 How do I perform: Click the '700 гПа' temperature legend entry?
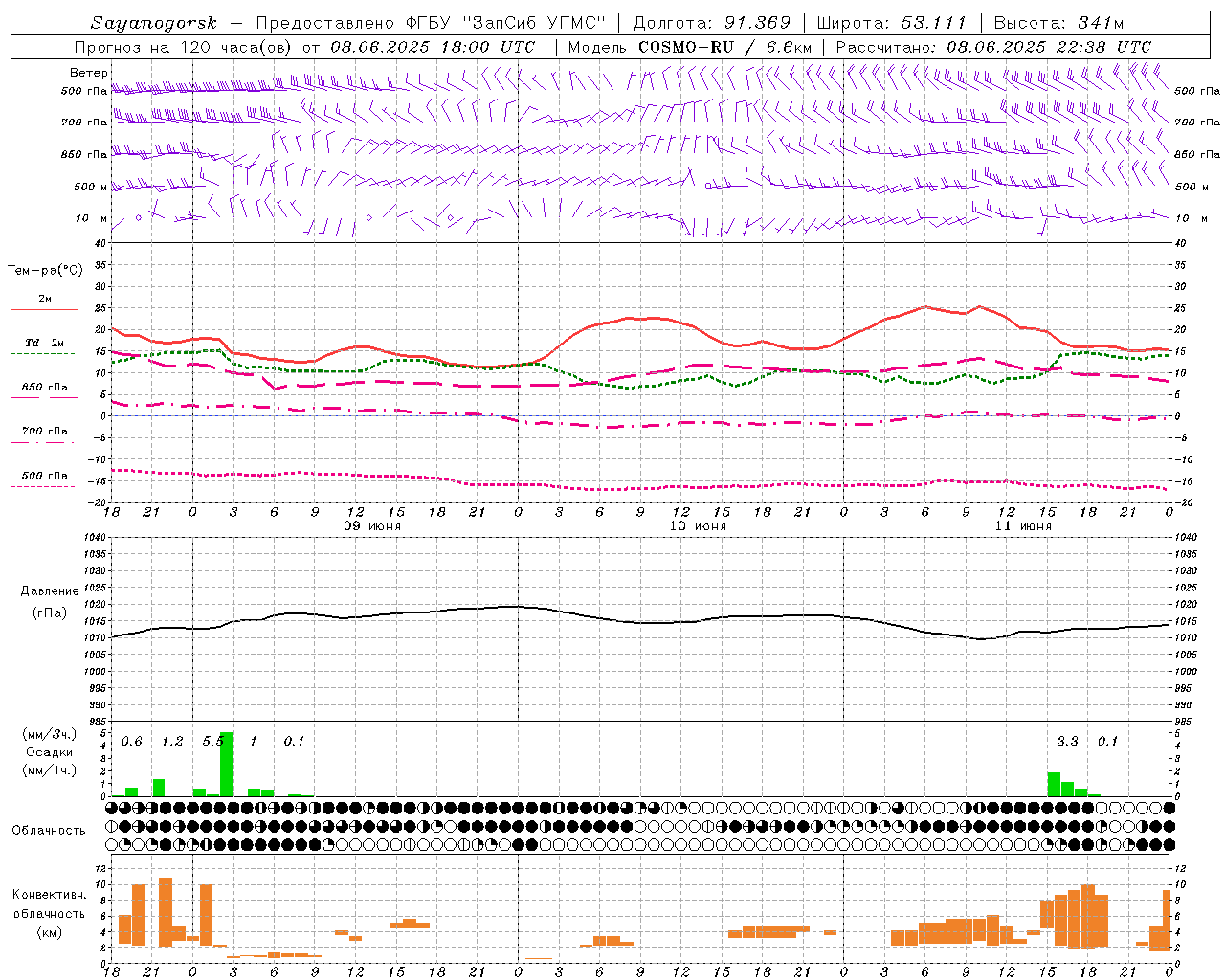click(x=45, y=432)
